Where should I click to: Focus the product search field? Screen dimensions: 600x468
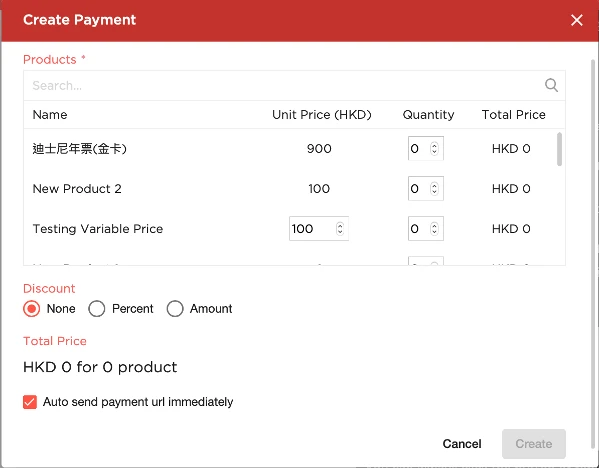pyautogui.click(x=285, y=85)
